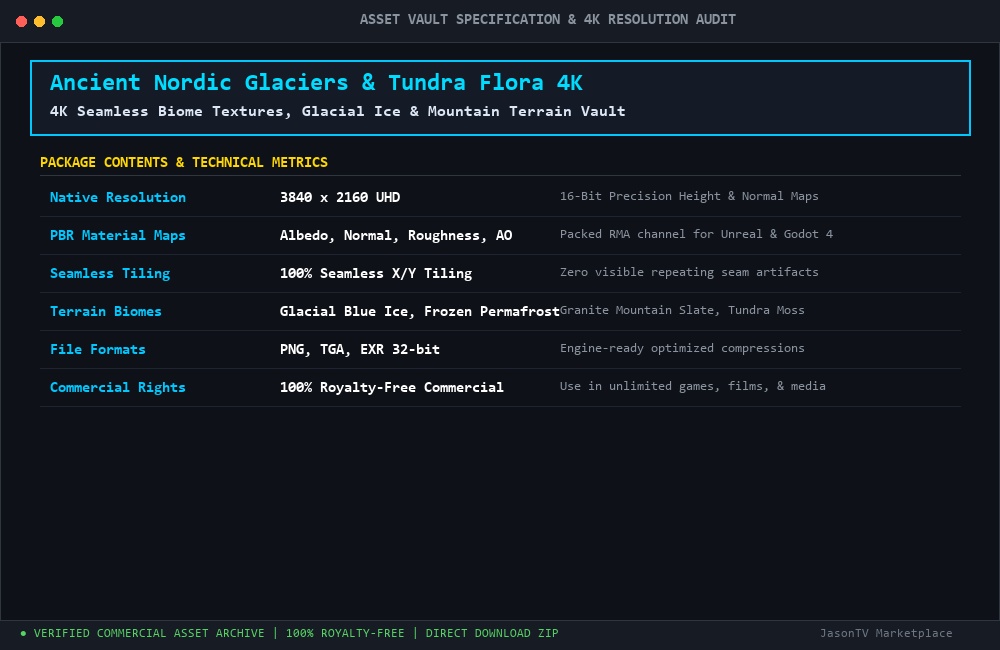Click the green status dot in footer
The height and width of the screenshot is (650, 1000).
click(x=24, y=633)
